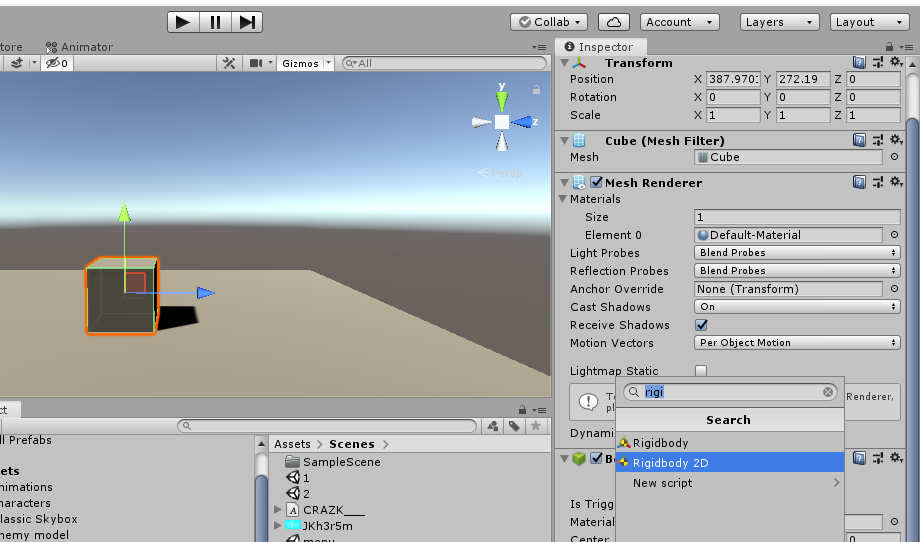Collapse the Cube (Mesh Filter) component
Screen dimensions: 920x542
point(564,141)
